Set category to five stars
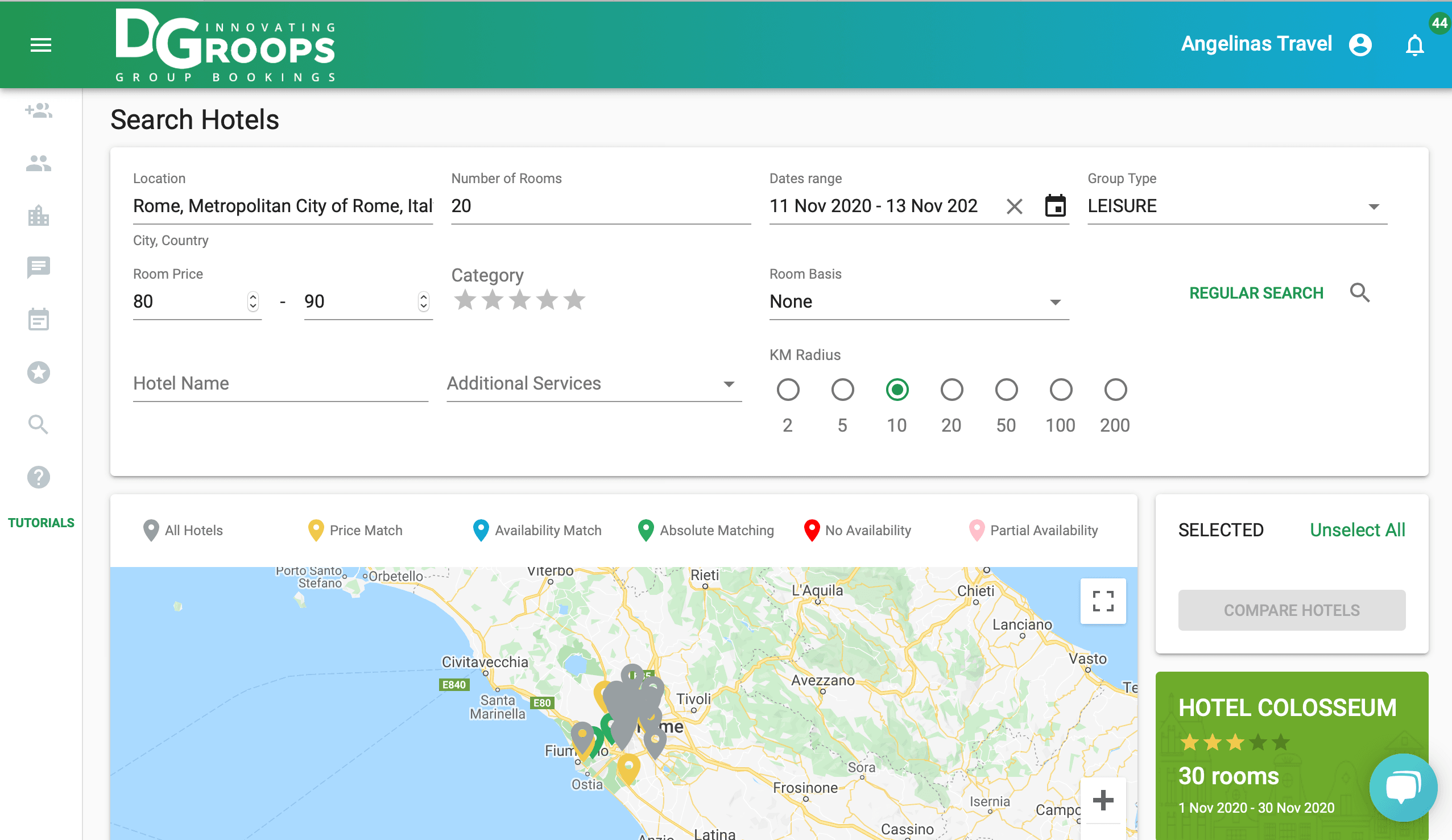The height and width of the screenshot is (840, 1452). [x=574, y=300]
